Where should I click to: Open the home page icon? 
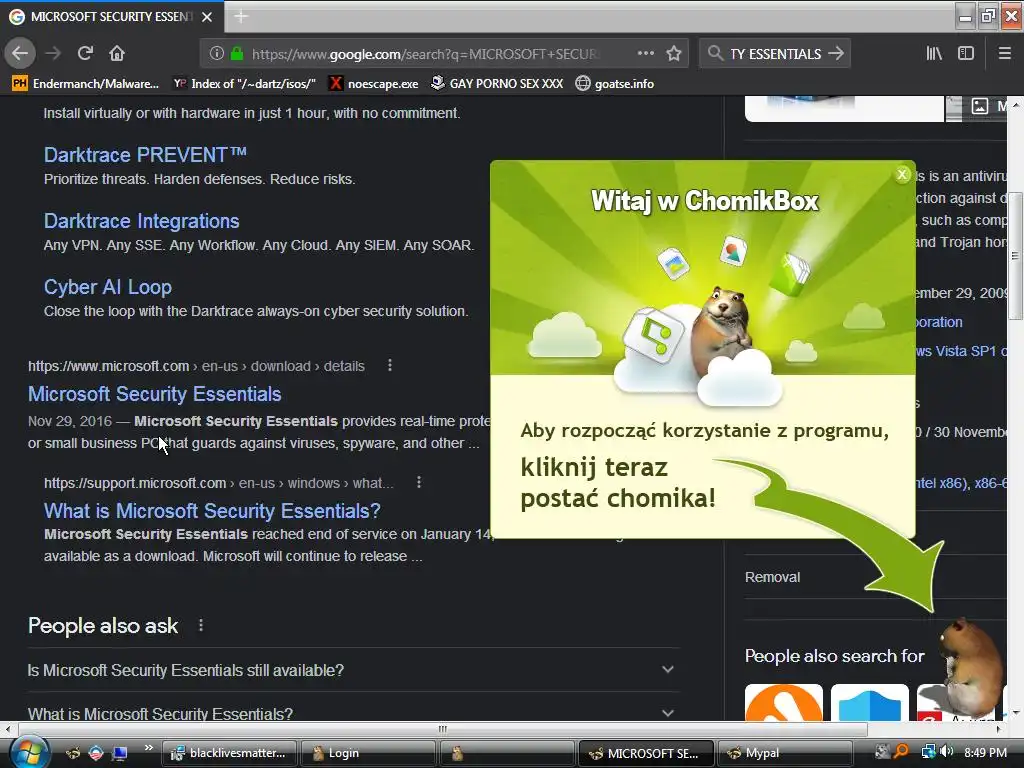(117, 53)
